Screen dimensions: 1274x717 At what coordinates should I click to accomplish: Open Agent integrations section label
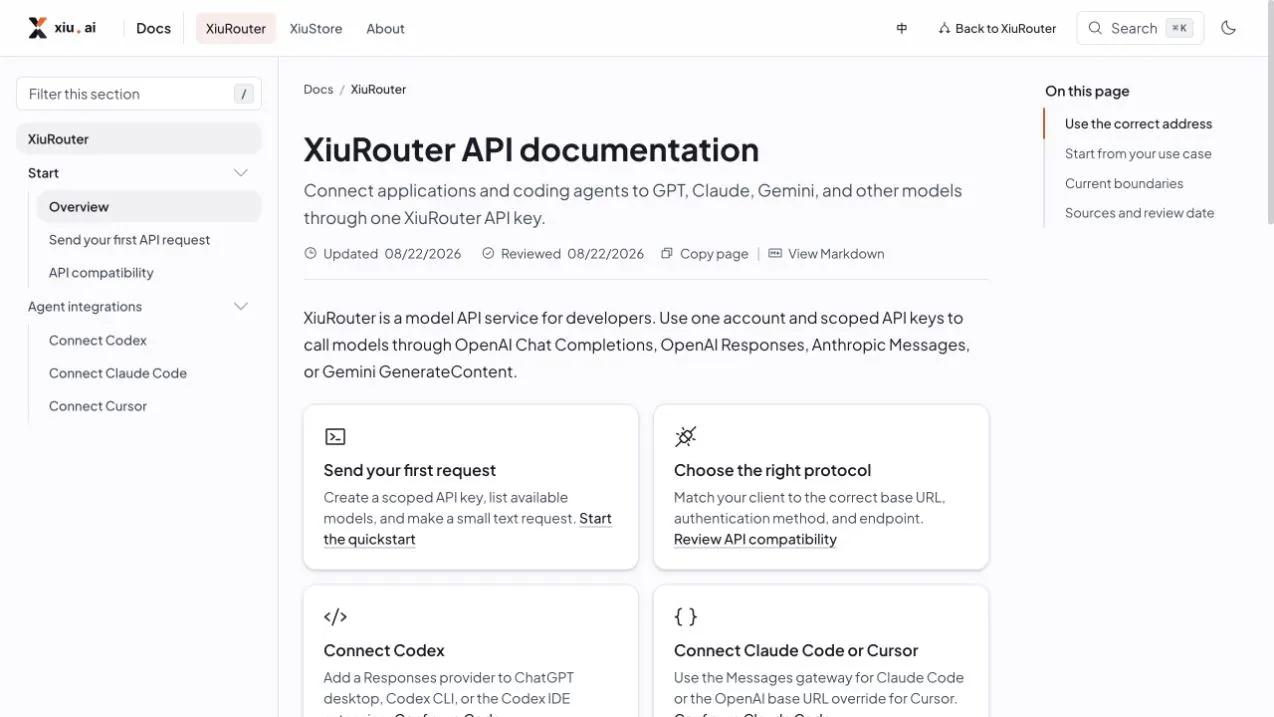[x=85, y=306]
